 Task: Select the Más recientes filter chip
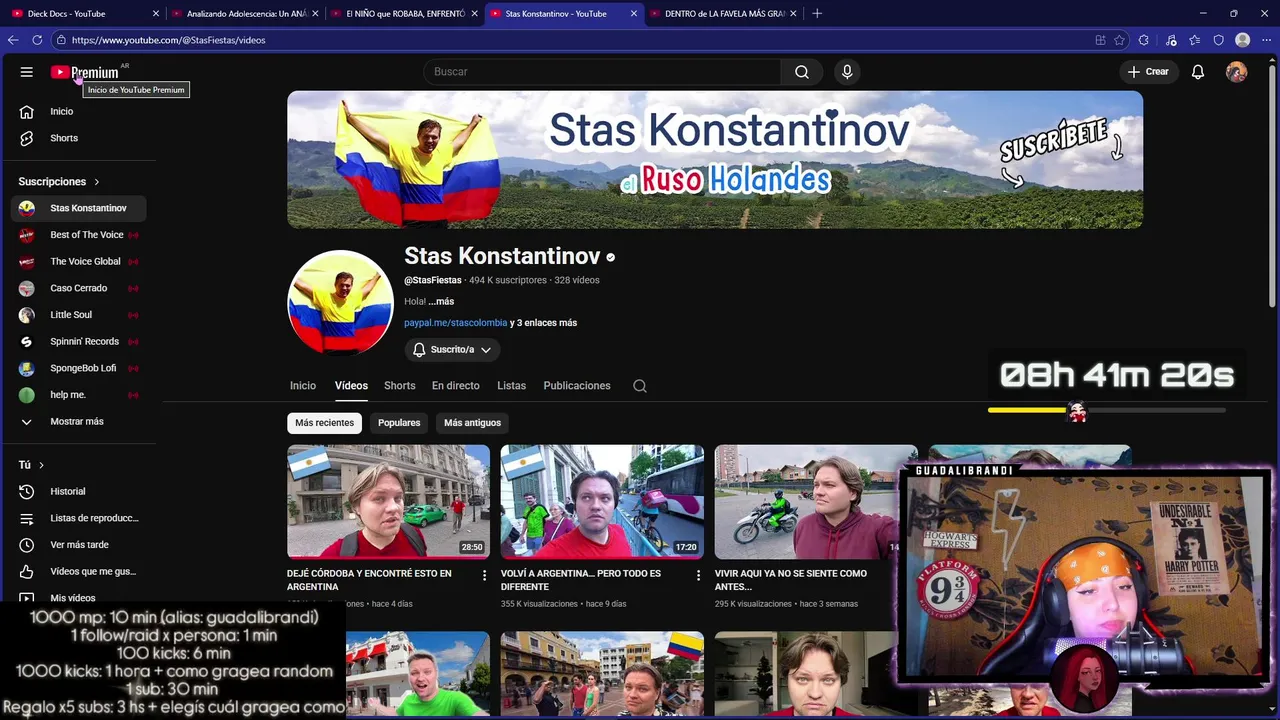click(324, 423)
